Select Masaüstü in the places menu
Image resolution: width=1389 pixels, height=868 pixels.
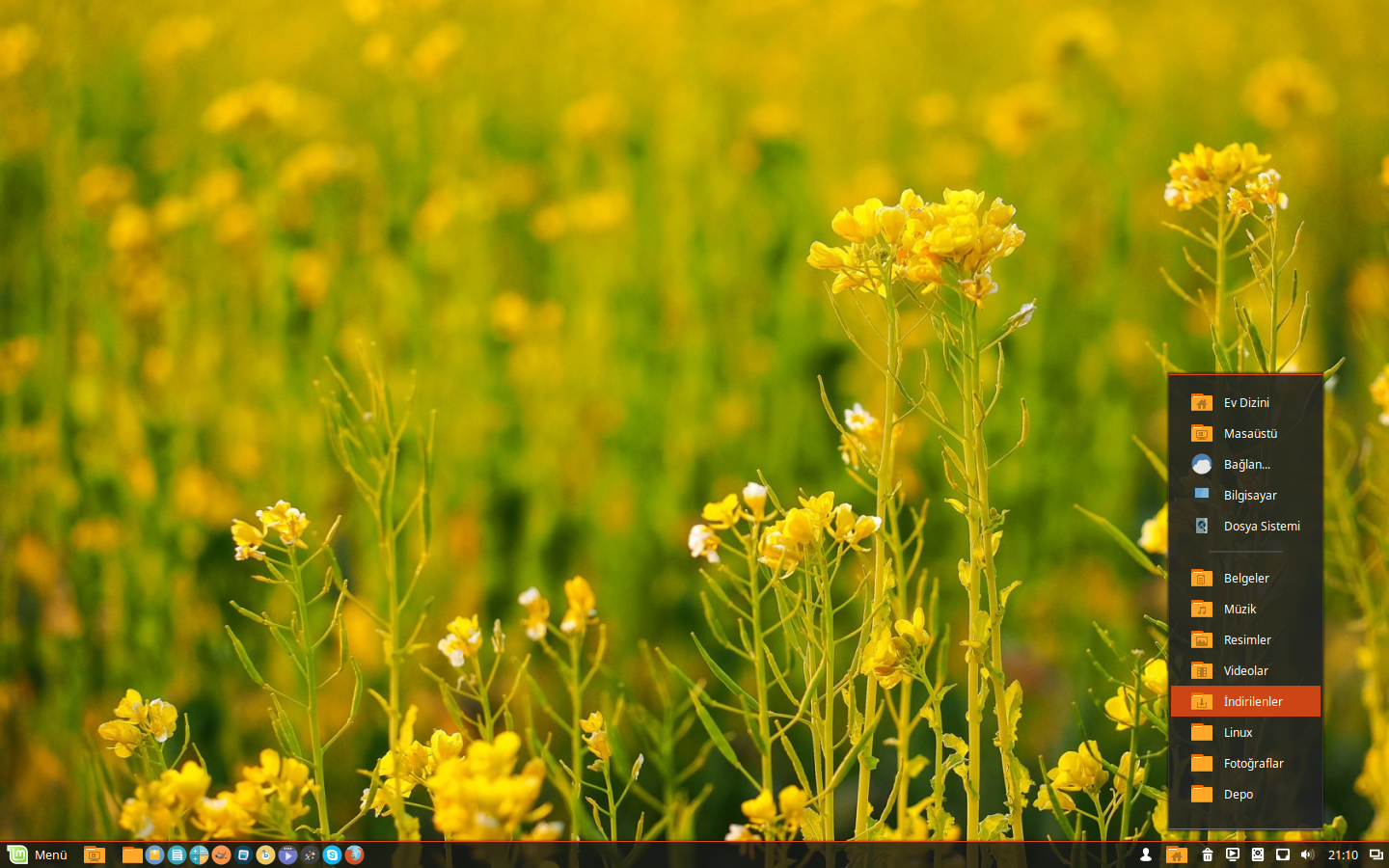1245,433
